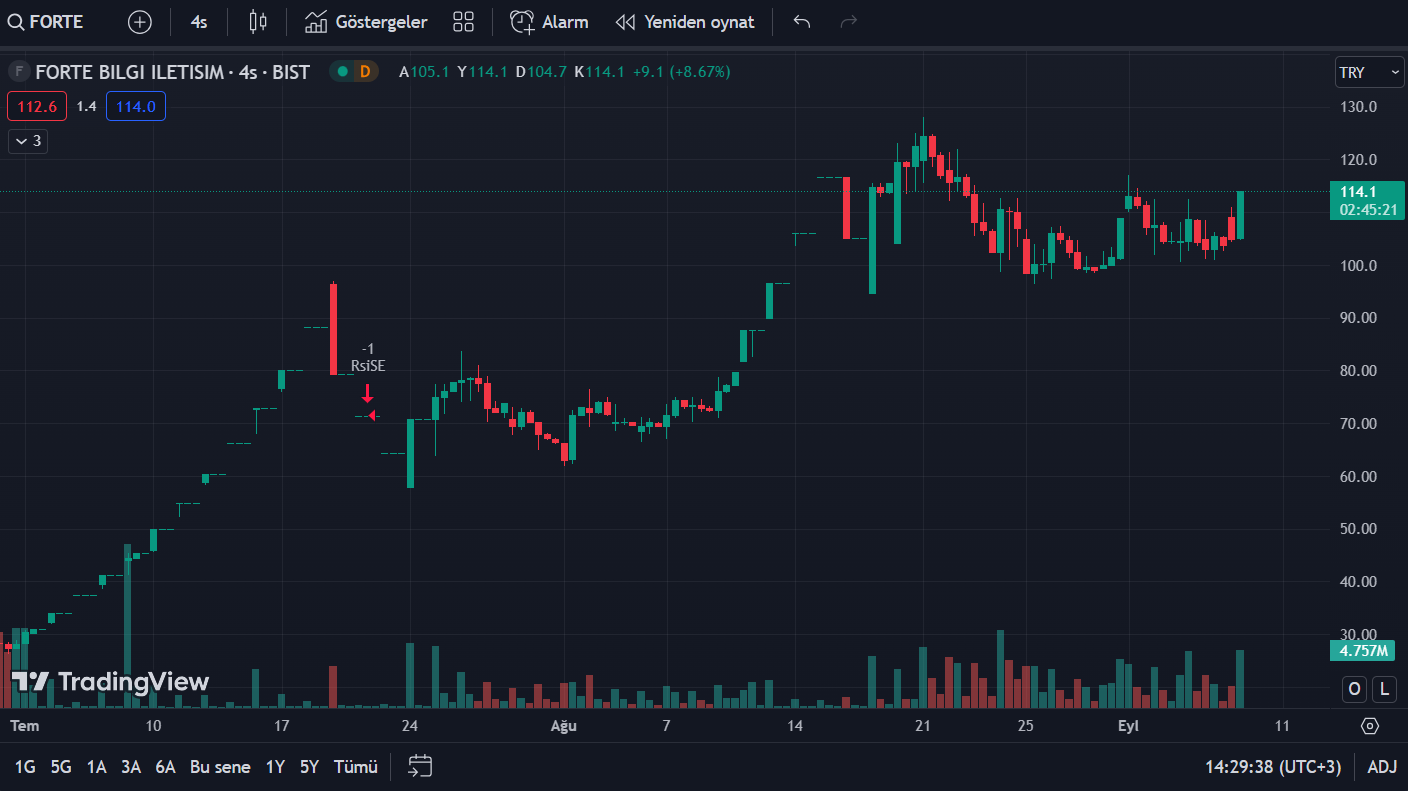This screenshot has width=1408, height=791.
Task: Click the Eyl month label on time axis
Action: click(x=1128, y=726)
